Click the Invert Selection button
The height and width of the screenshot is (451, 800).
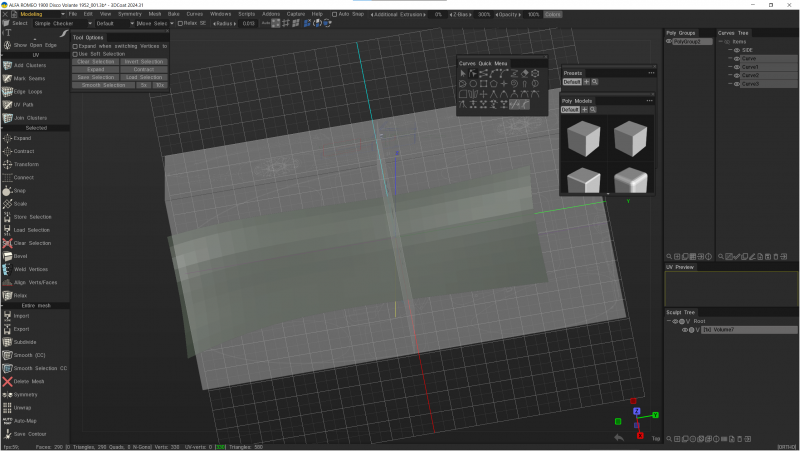tap(144, 62)
